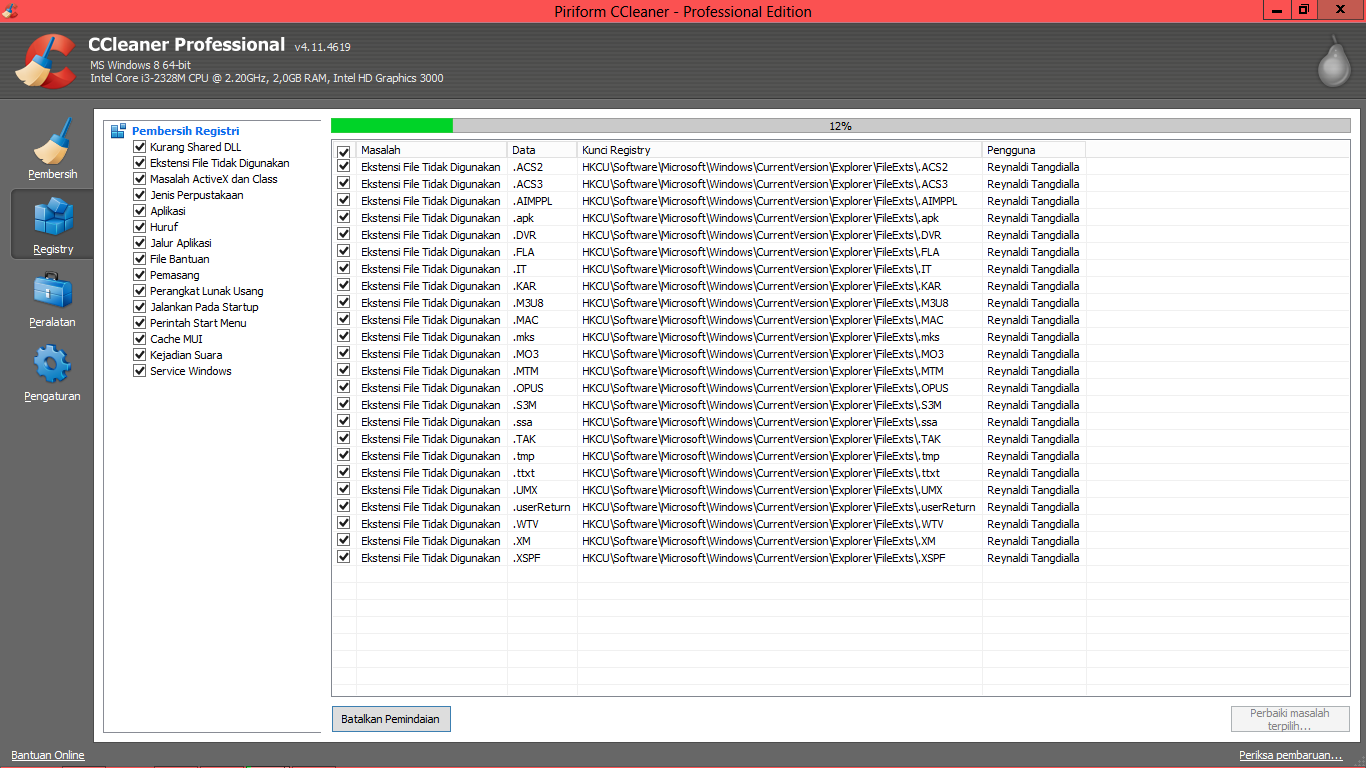Open the Bantuan Online link

pos(48,755)
